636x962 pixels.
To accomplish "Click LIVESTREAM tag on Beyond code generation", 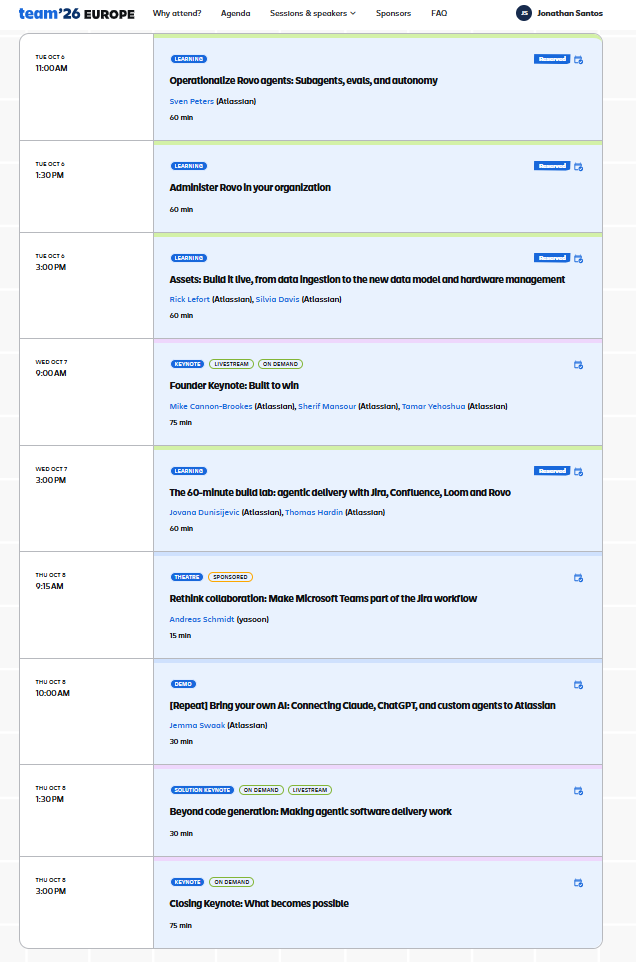I will [x=310, y=790].
